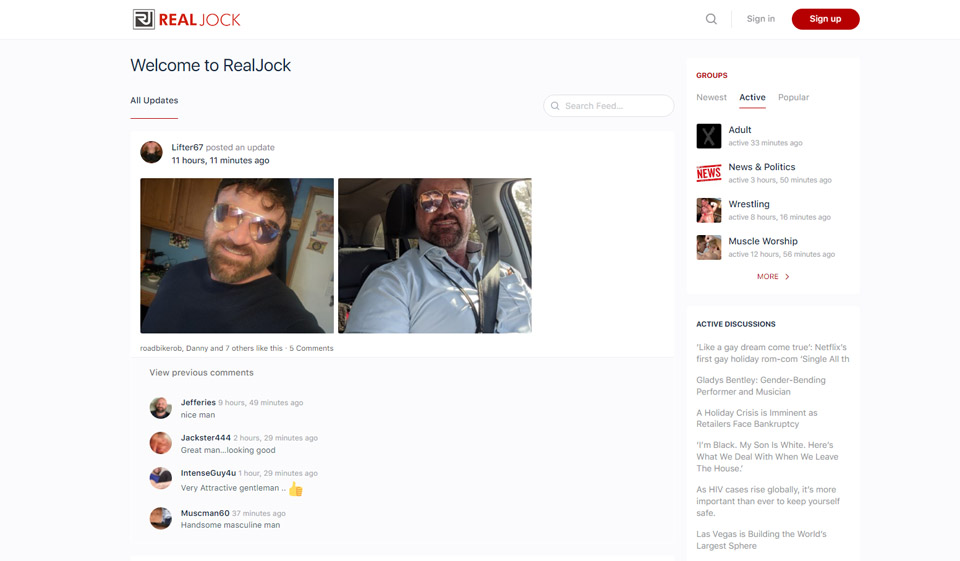
Task: Open the right photo taken in car
Action: (x=434, y=255)
